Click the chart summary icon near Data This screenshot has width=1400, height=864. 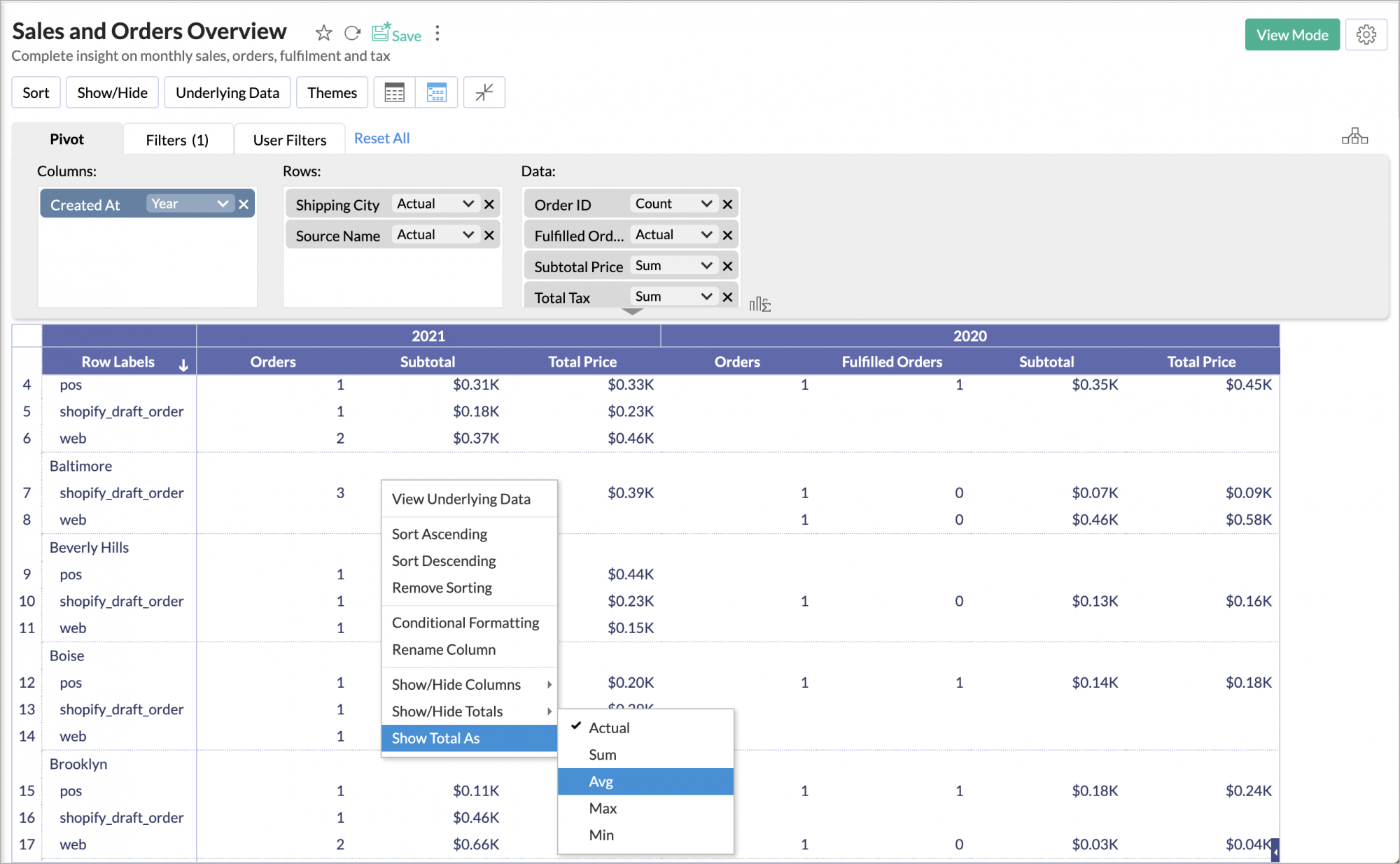click(759, 304)
